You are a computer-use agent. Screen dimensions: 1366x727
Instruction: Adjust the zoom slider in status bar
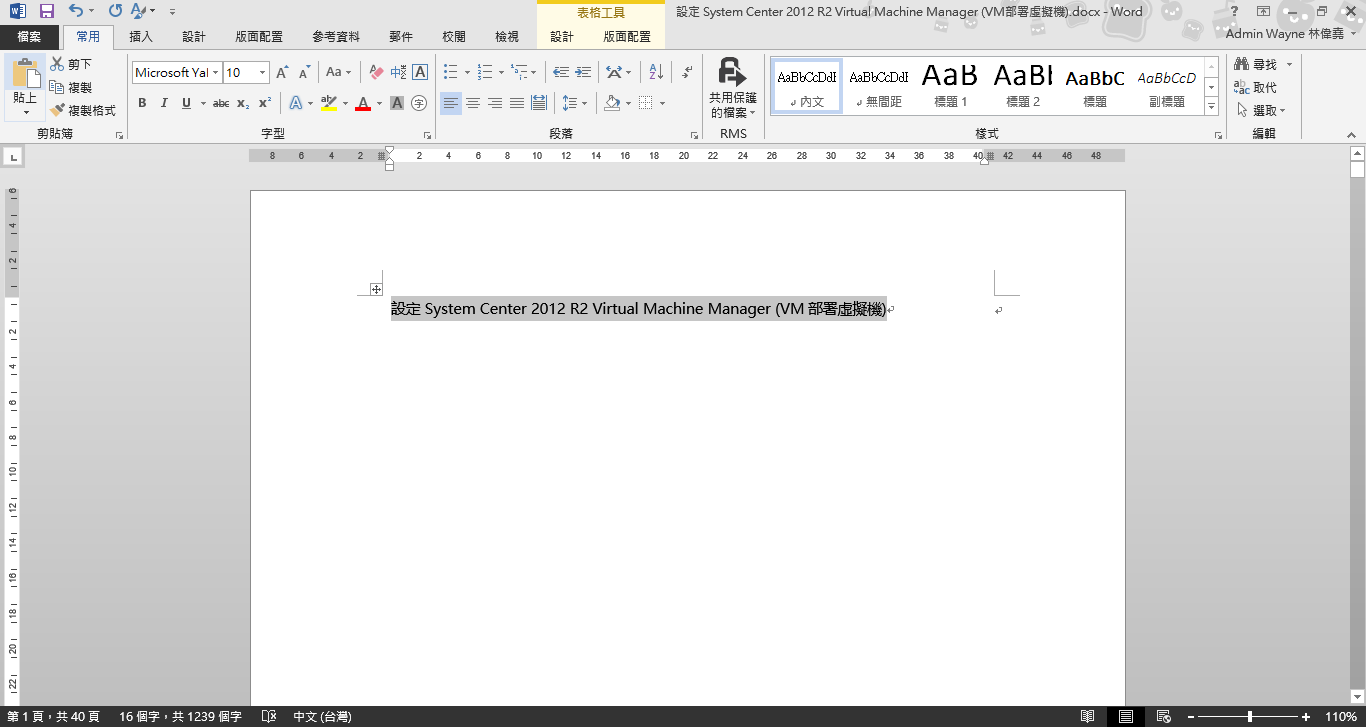1250,716
